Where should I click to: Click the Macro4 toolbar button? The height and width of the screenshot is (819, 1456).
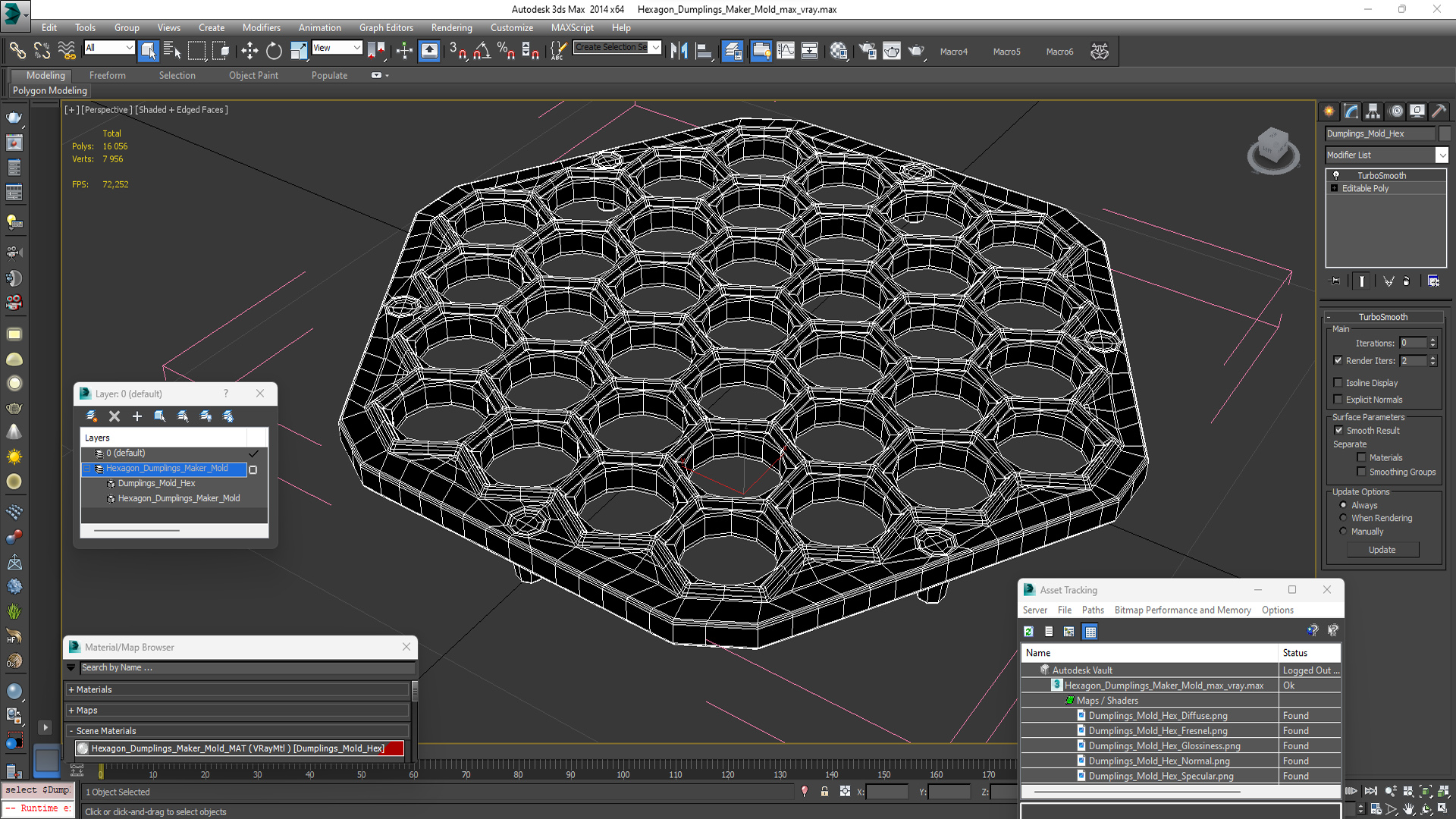point(953,52)
